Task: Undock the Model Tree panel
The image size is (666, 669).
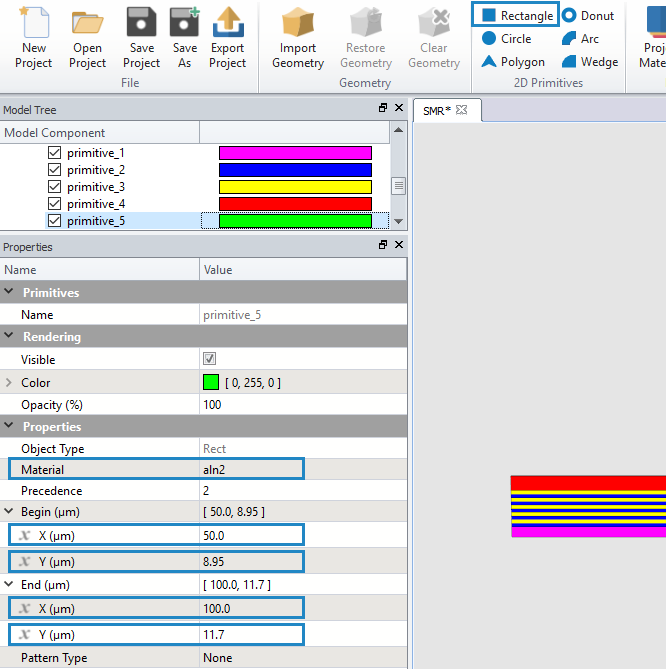Action: click(x=383, y=108)
